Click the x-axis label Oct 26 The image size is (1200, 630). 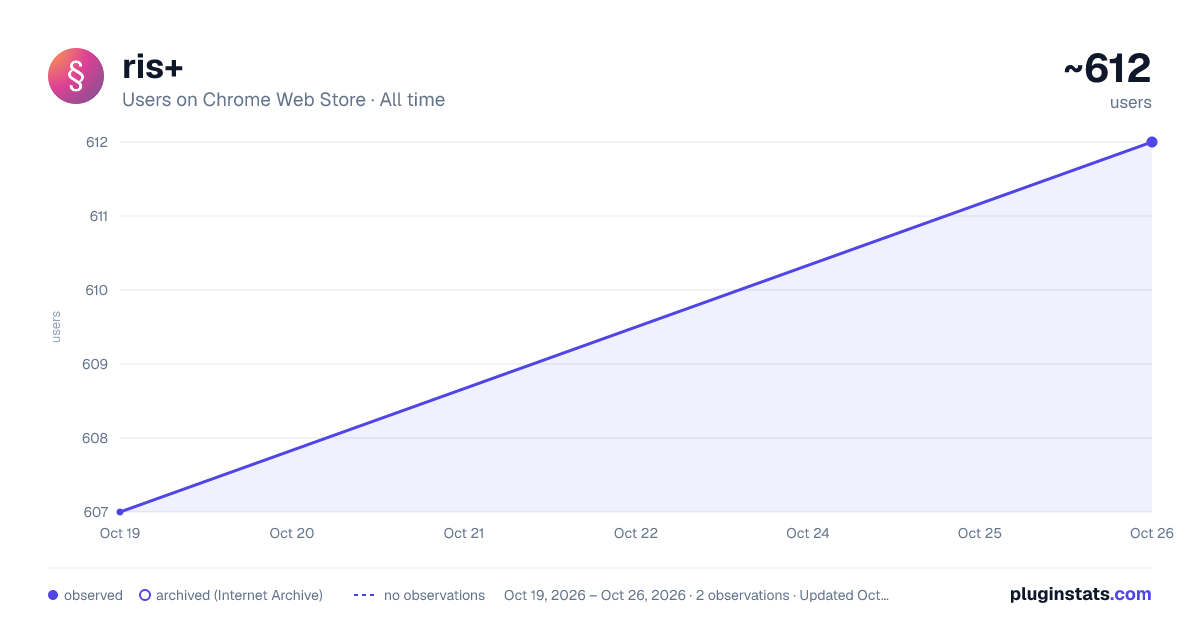(1152, 533)
